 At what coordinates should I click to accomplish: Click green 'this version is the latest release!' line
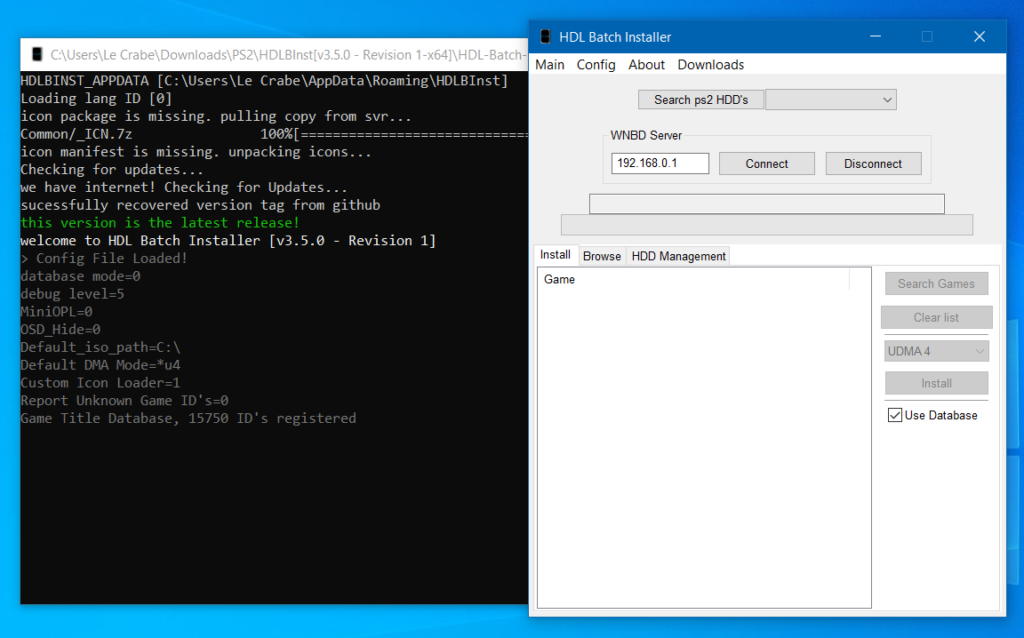pyautogui.click(x=160, y=223)
